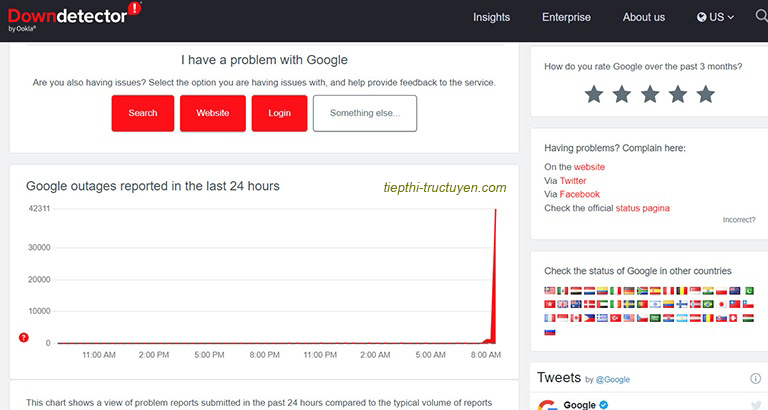Open the @Google link in Tweets
The width and height of the screenshot is (768, 410).
(x=613, y=380)
